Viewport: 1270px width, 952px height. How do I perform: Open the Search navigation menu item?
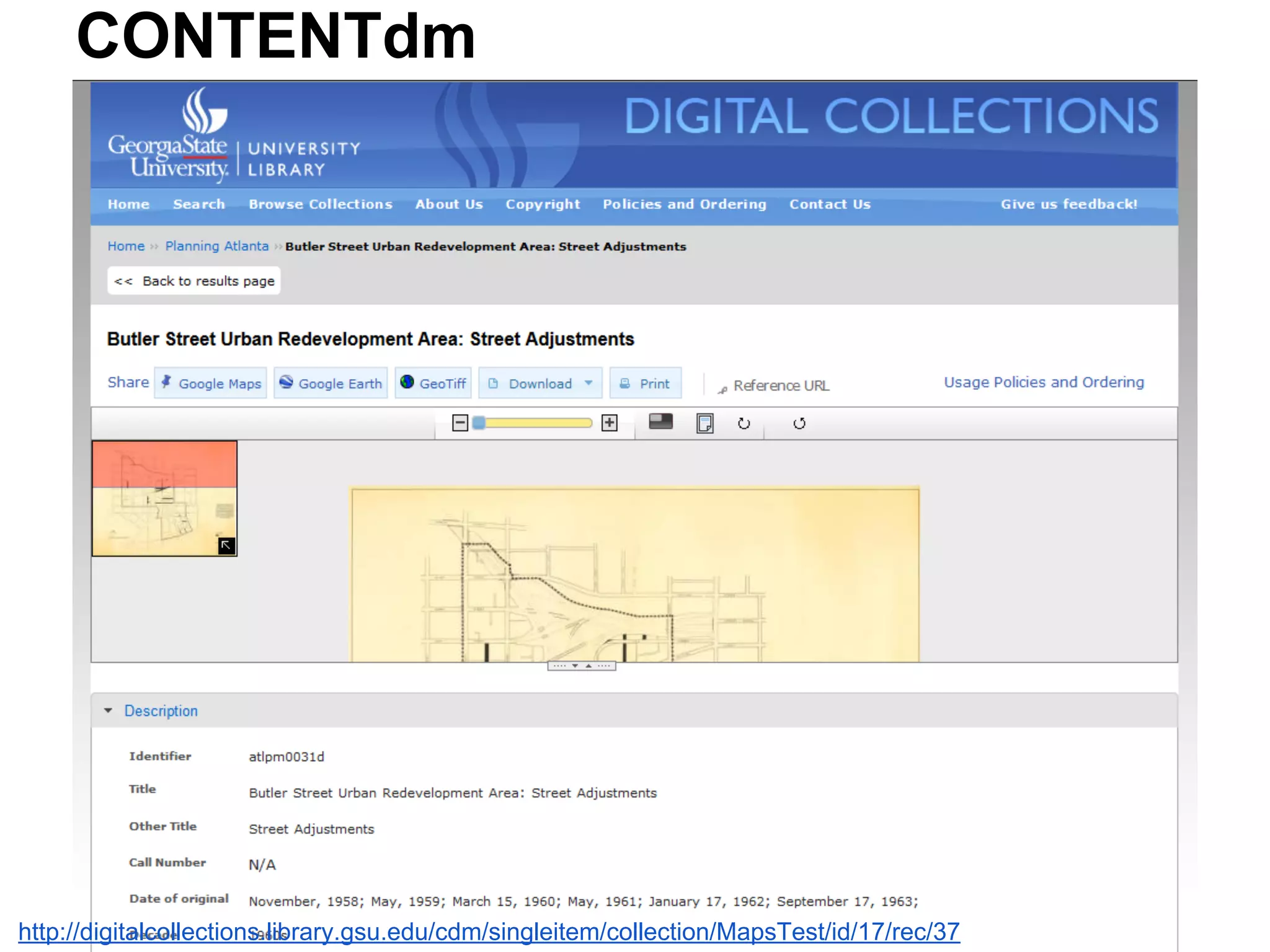tap(199, 205)
